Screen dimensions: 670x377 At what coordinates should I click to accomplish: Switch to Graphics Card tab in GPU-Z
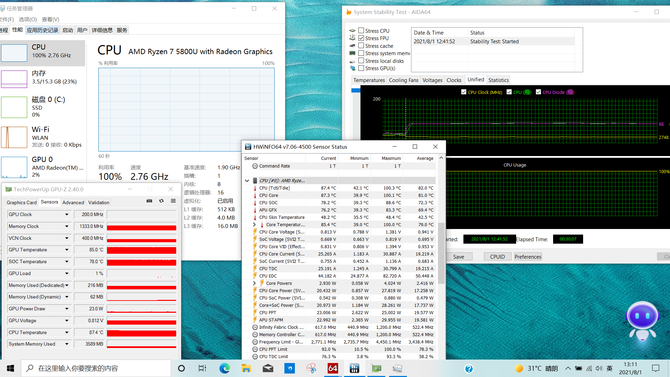pyautogui.click(x=21, y=203)
